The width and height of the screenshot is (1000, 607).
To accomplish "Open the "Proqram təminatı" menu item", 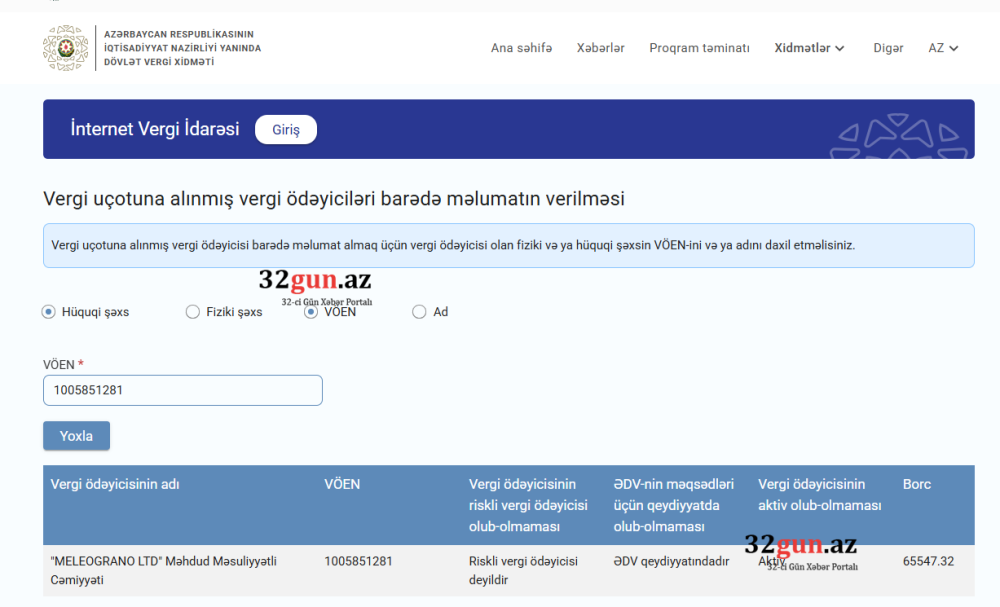I will click(x=699, y=47).
